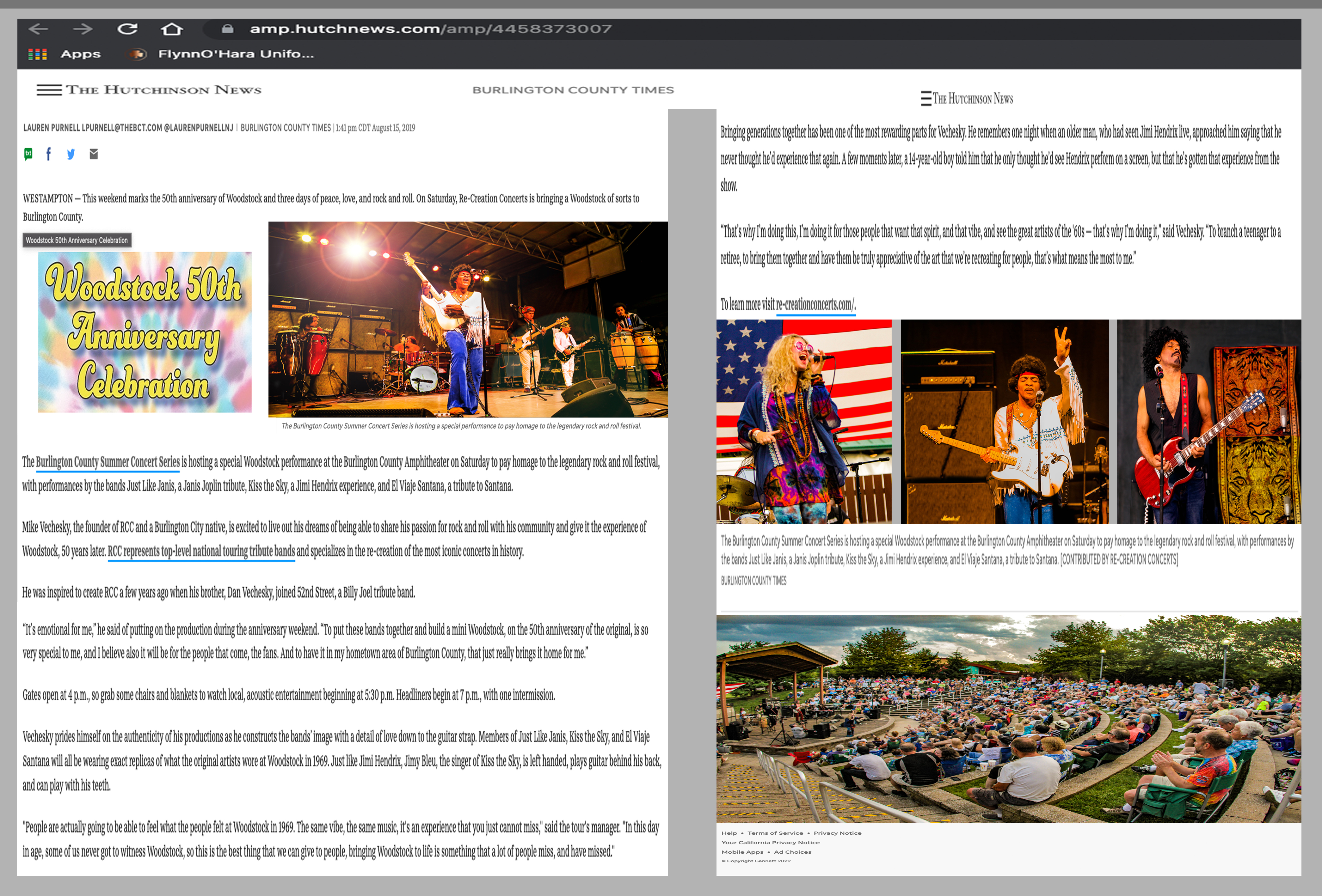Click the browser forward arrow
Viewport: 1322px width, 896px height.
[83, 28]
